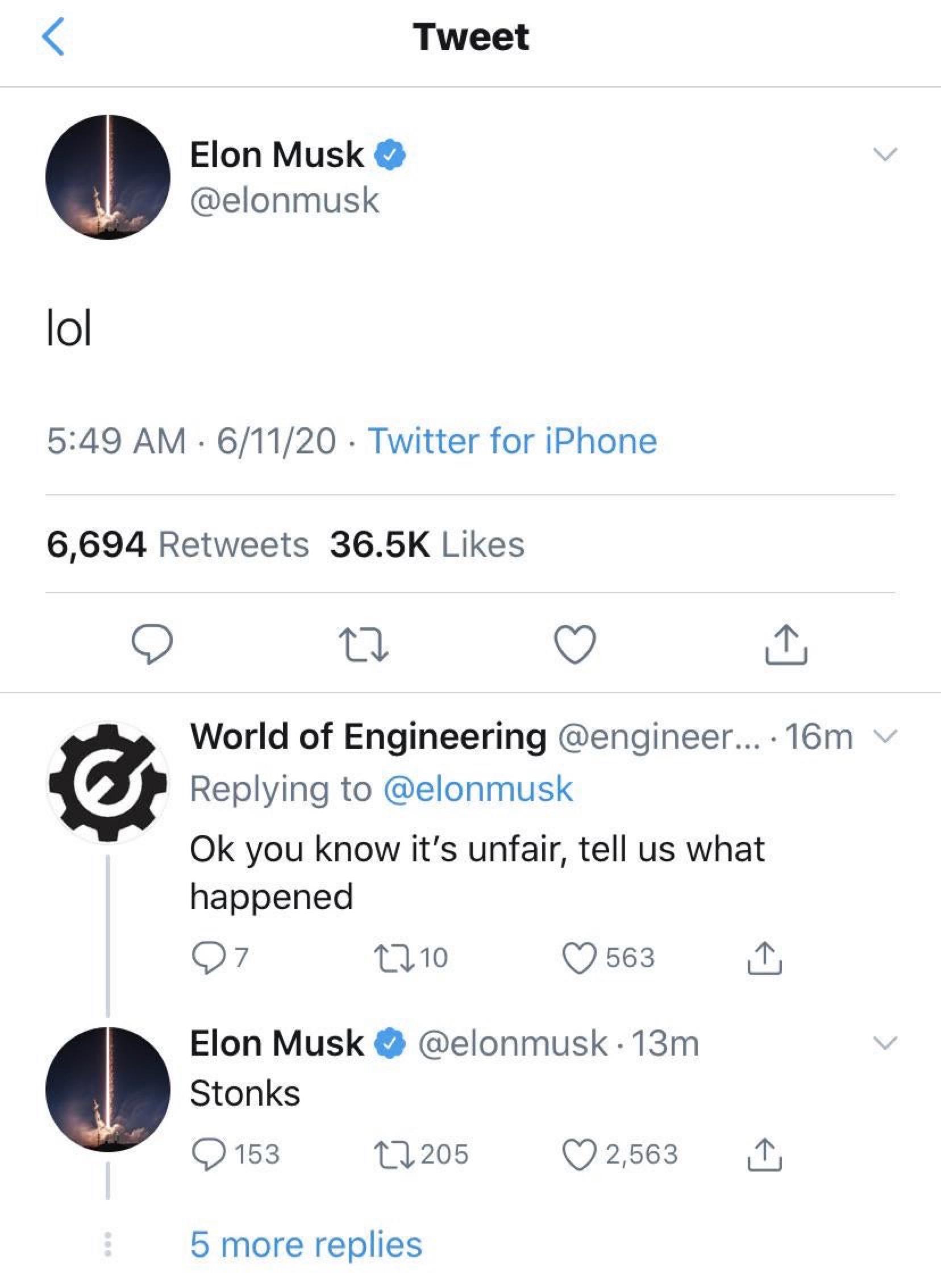
Task: Retweet World of Engineering's reply
Action: [x=394, y=957]
